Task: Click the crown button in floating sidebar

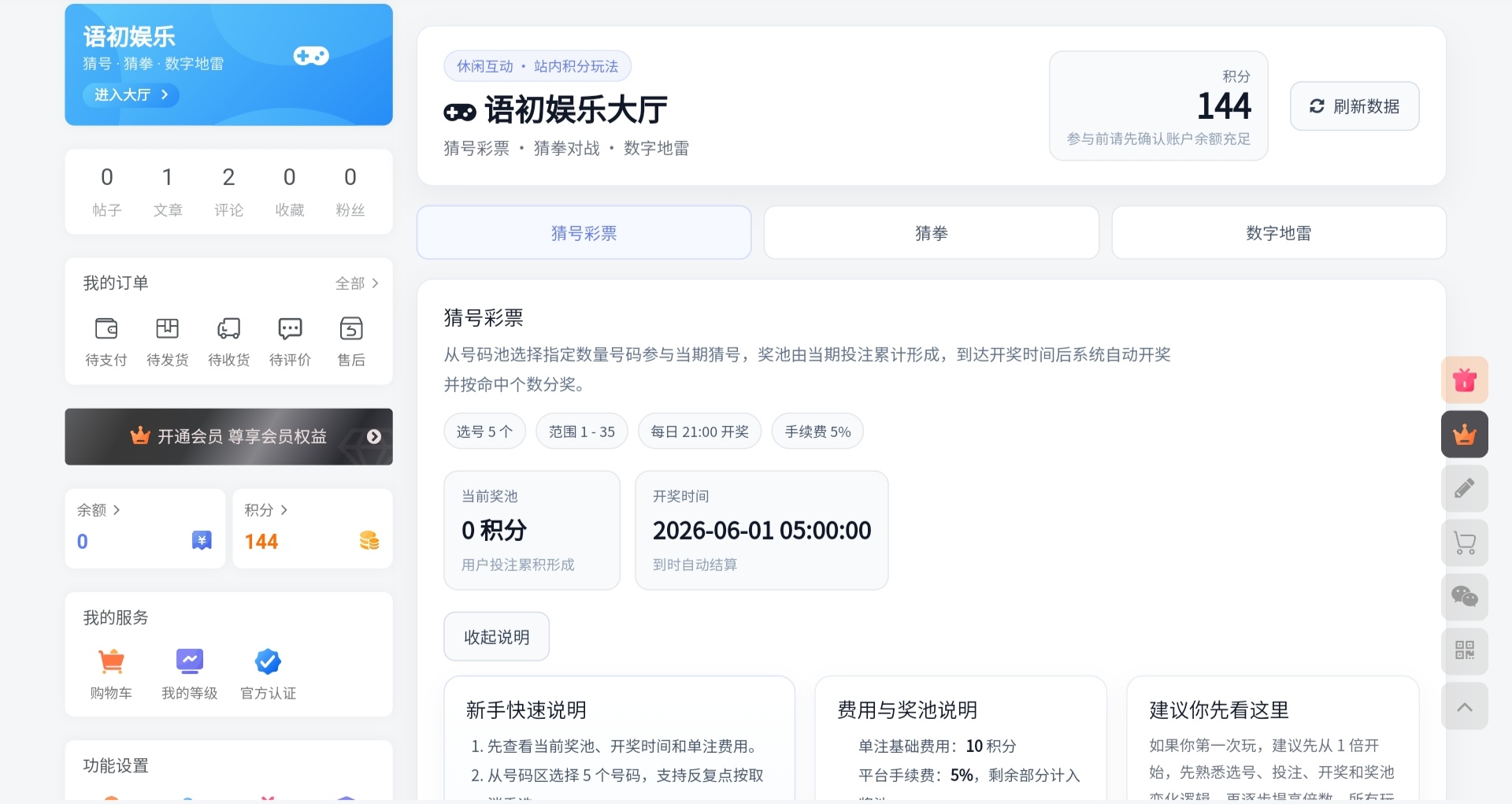Action: pyautogui.click(x=1465, y=434)
